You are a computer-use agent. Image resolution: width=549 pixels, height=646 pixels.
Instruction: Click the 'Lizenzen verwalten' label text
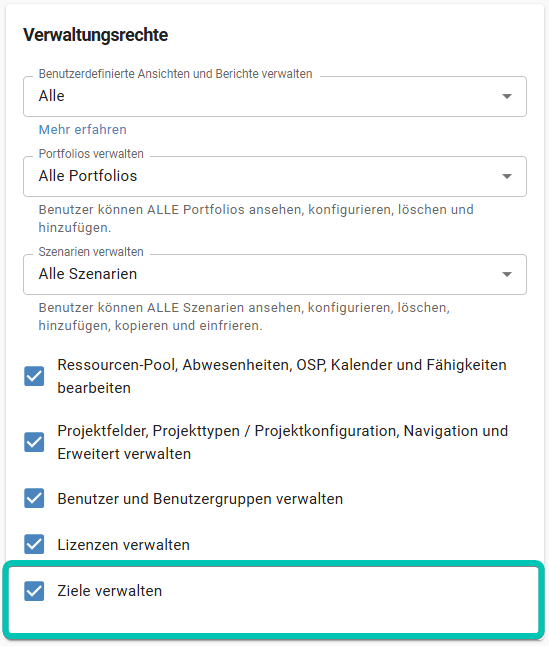[124, 545]
